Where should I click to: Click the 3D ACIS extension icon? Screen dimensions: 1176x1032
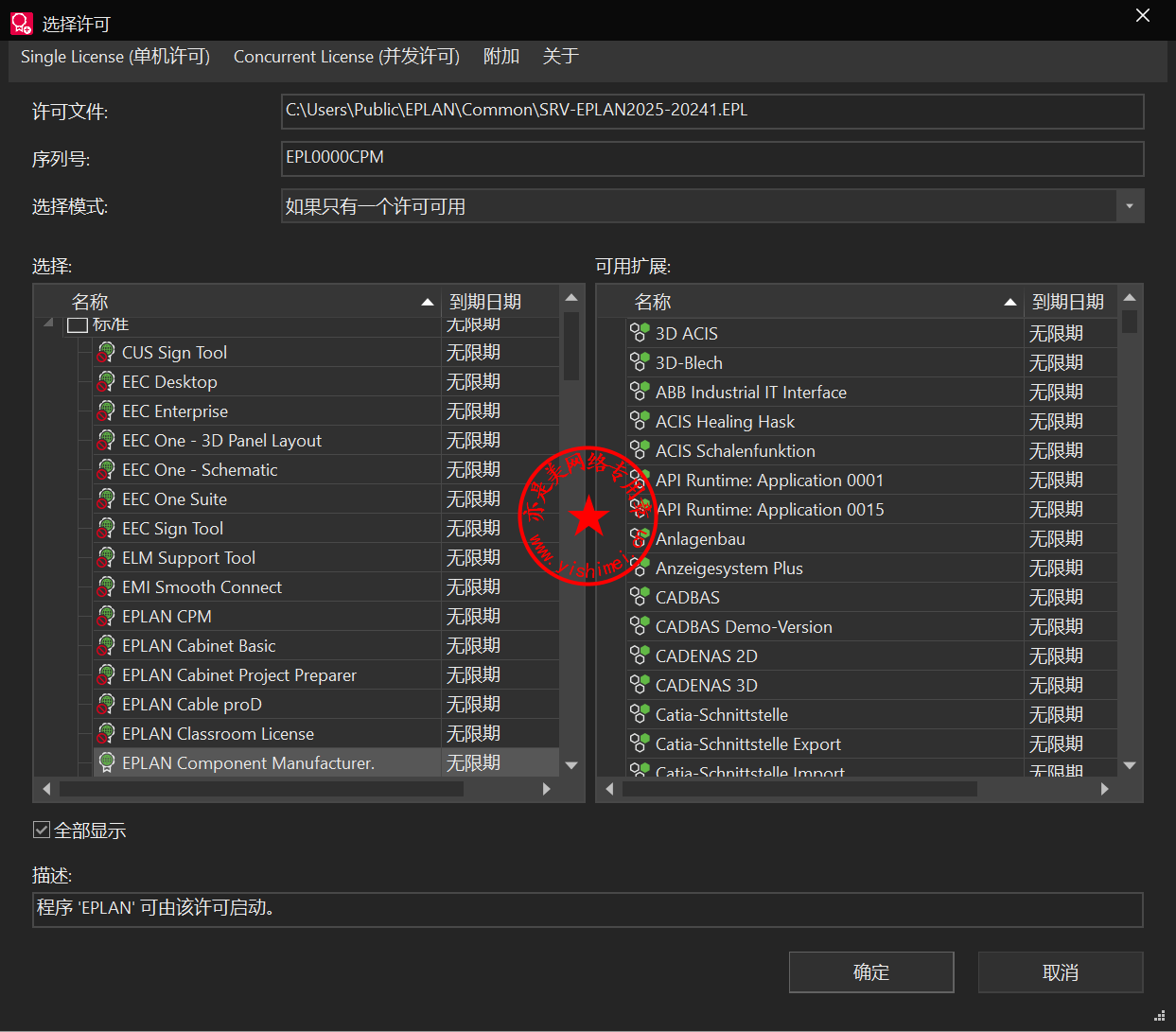tap(640, 333)
